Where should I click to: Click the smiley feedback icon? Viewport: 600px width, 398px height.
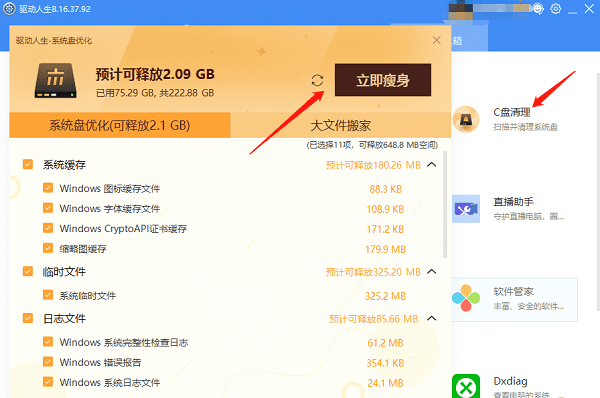(538, 8)
